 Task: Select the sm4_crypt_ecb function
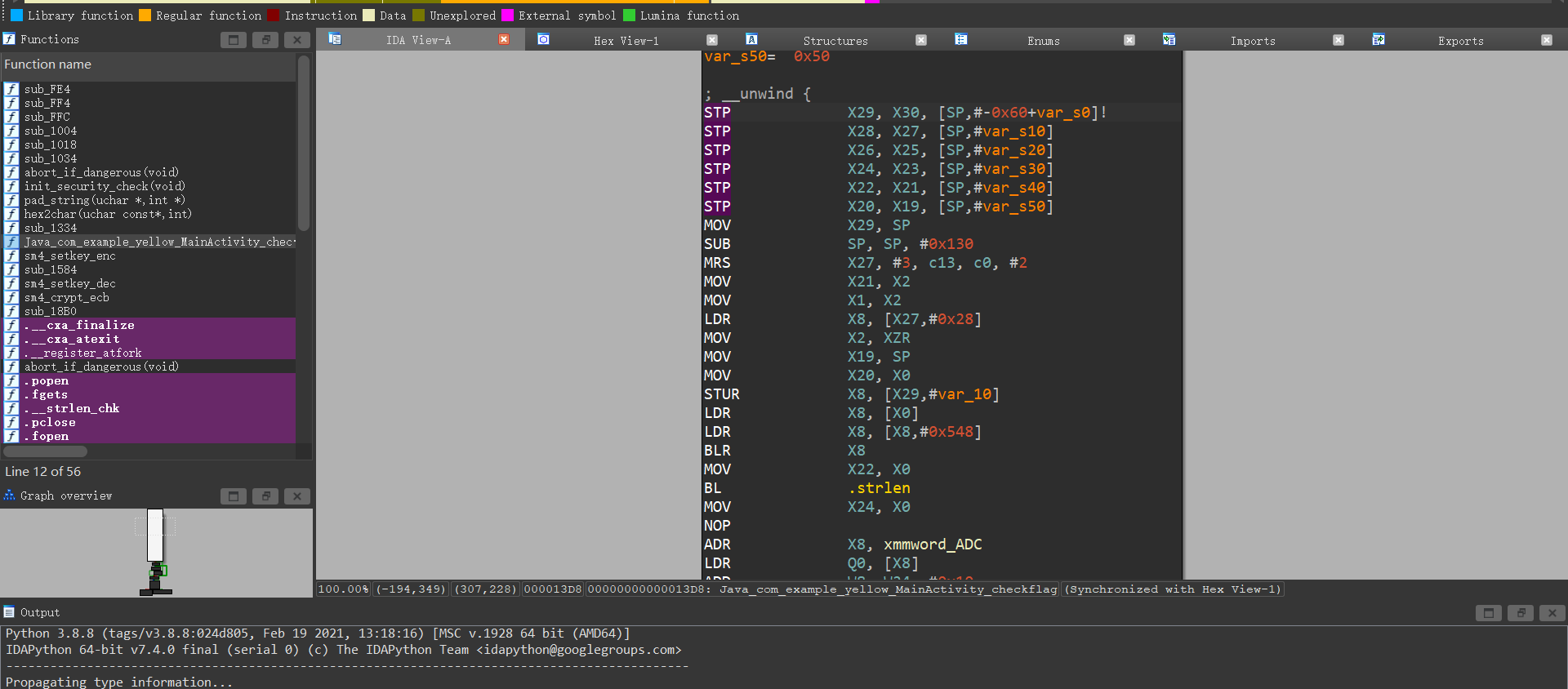[x=66, y=298]
